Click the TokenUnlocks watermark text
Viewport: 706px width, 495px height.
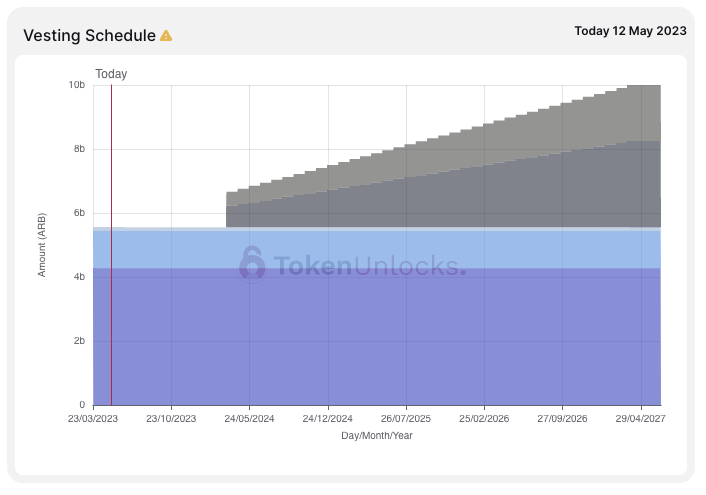pyautogui.click(x=370, y=265)
